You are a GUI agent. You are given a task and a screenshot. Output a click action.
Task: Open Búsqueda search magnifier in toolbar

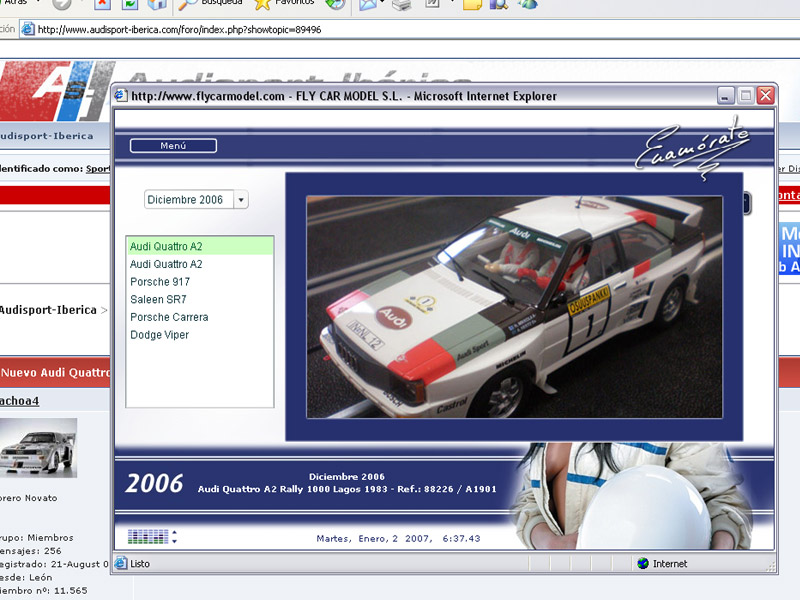(187, 4)
